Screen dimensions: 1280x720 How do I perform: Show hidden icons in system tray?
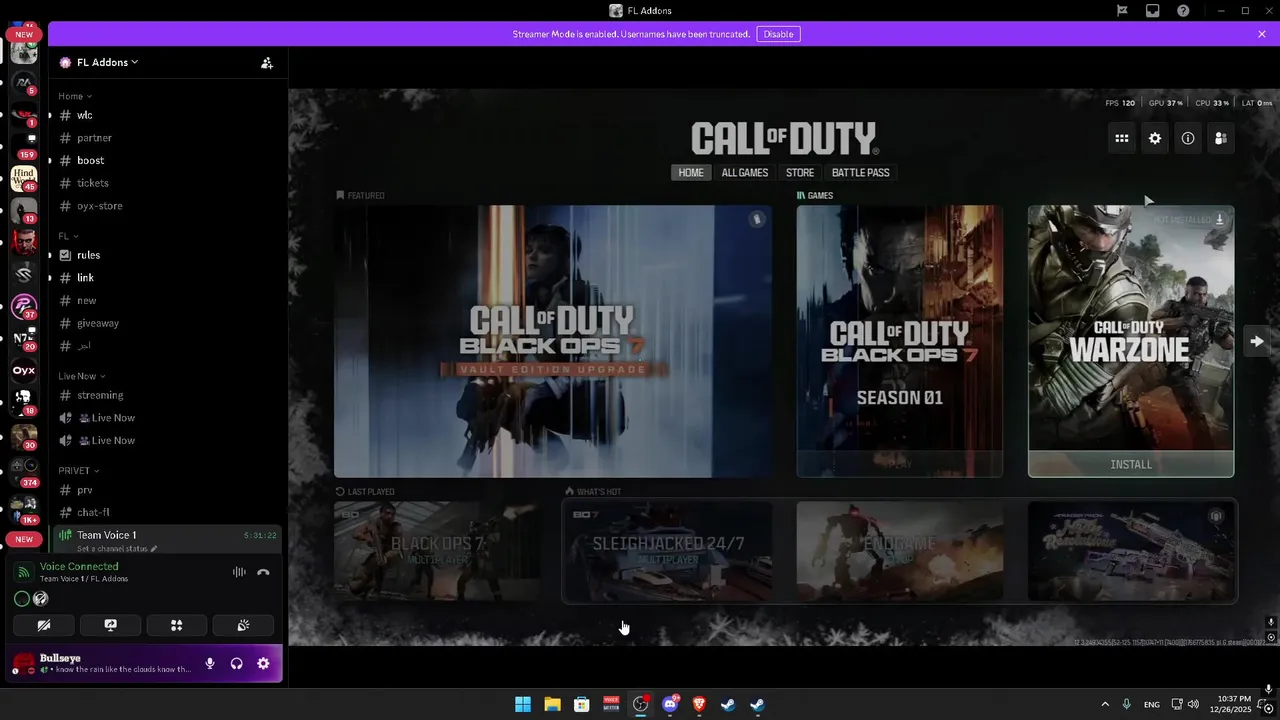[1104, 704]
